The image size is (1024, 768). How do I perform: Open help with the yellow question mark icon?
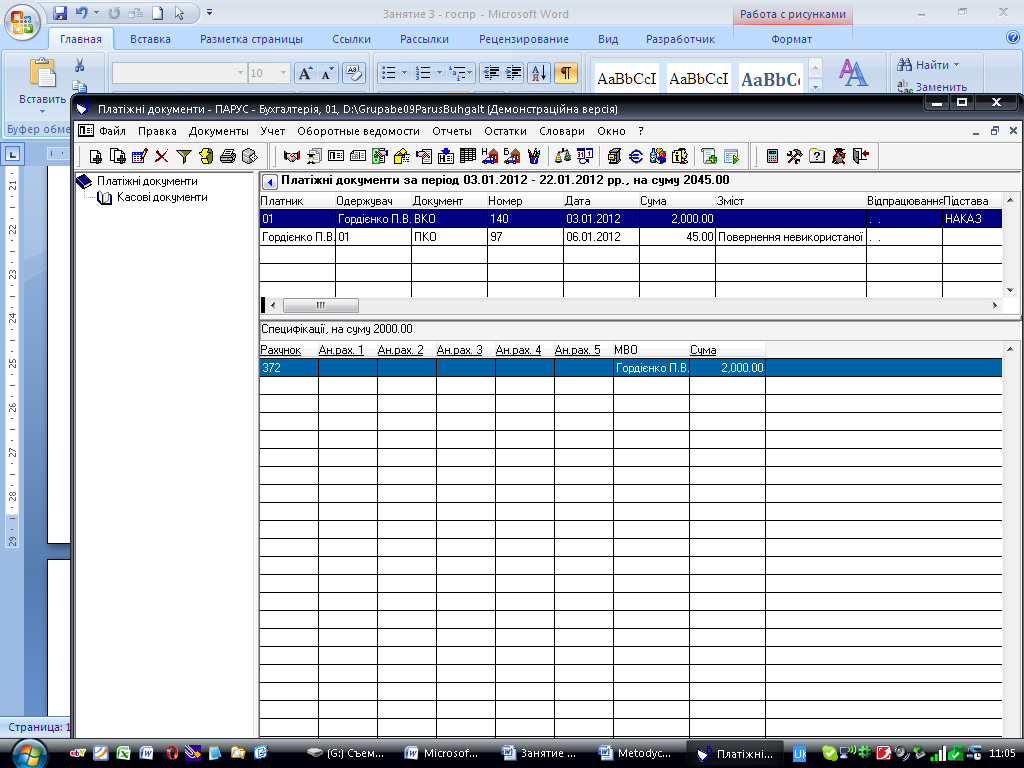click(816, 157)
